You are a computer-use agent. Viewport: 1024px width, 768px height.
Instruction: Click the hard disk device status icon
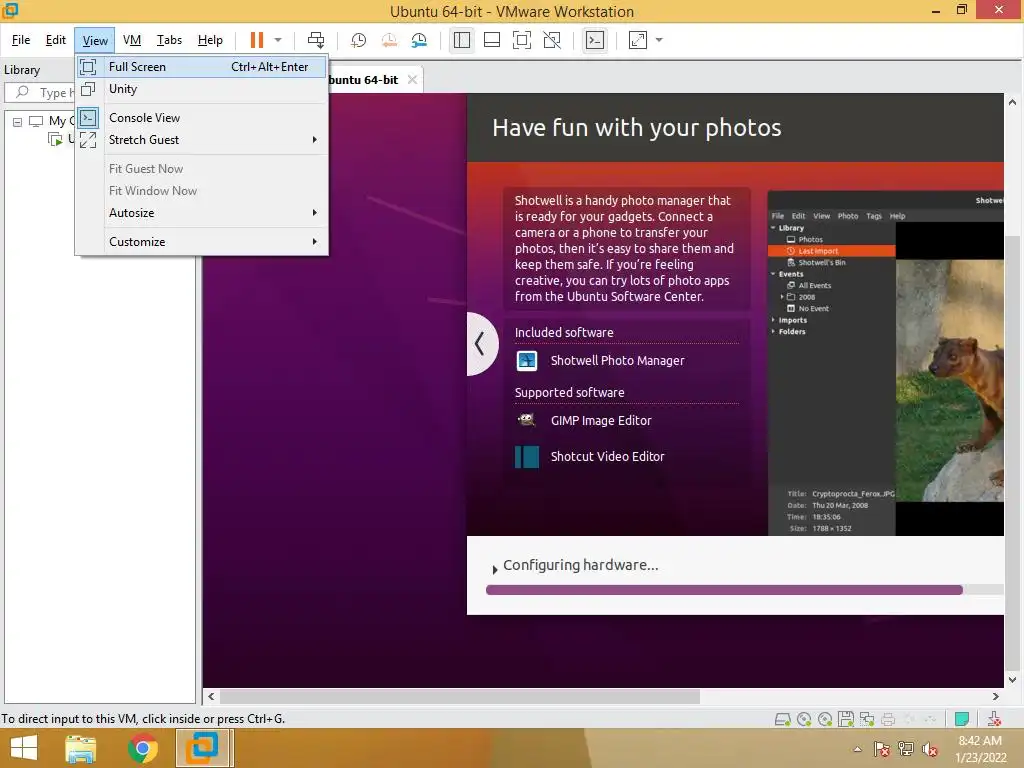782,720
